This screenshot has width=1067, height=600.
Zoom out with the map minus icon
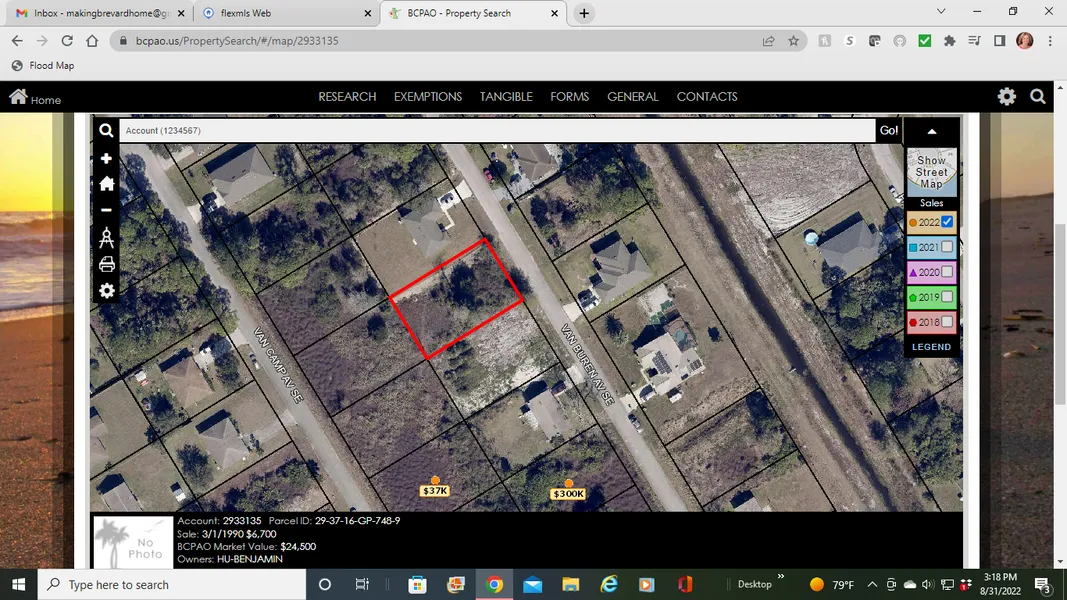click(106, 210)
